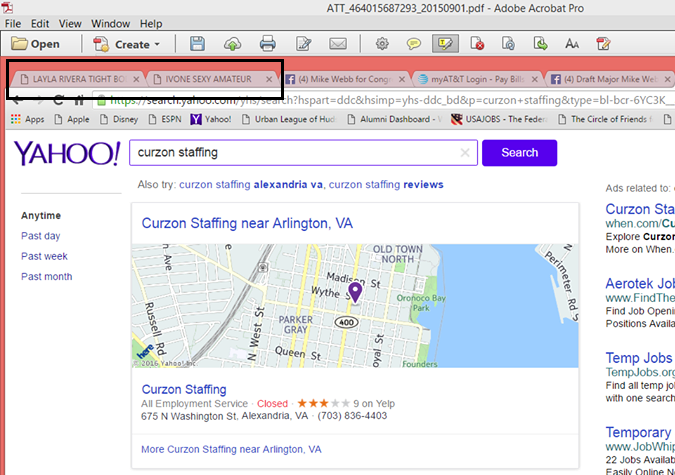This screenshot has width=675, height=475.
Task: Open the Edit menu
Action: 40,24
